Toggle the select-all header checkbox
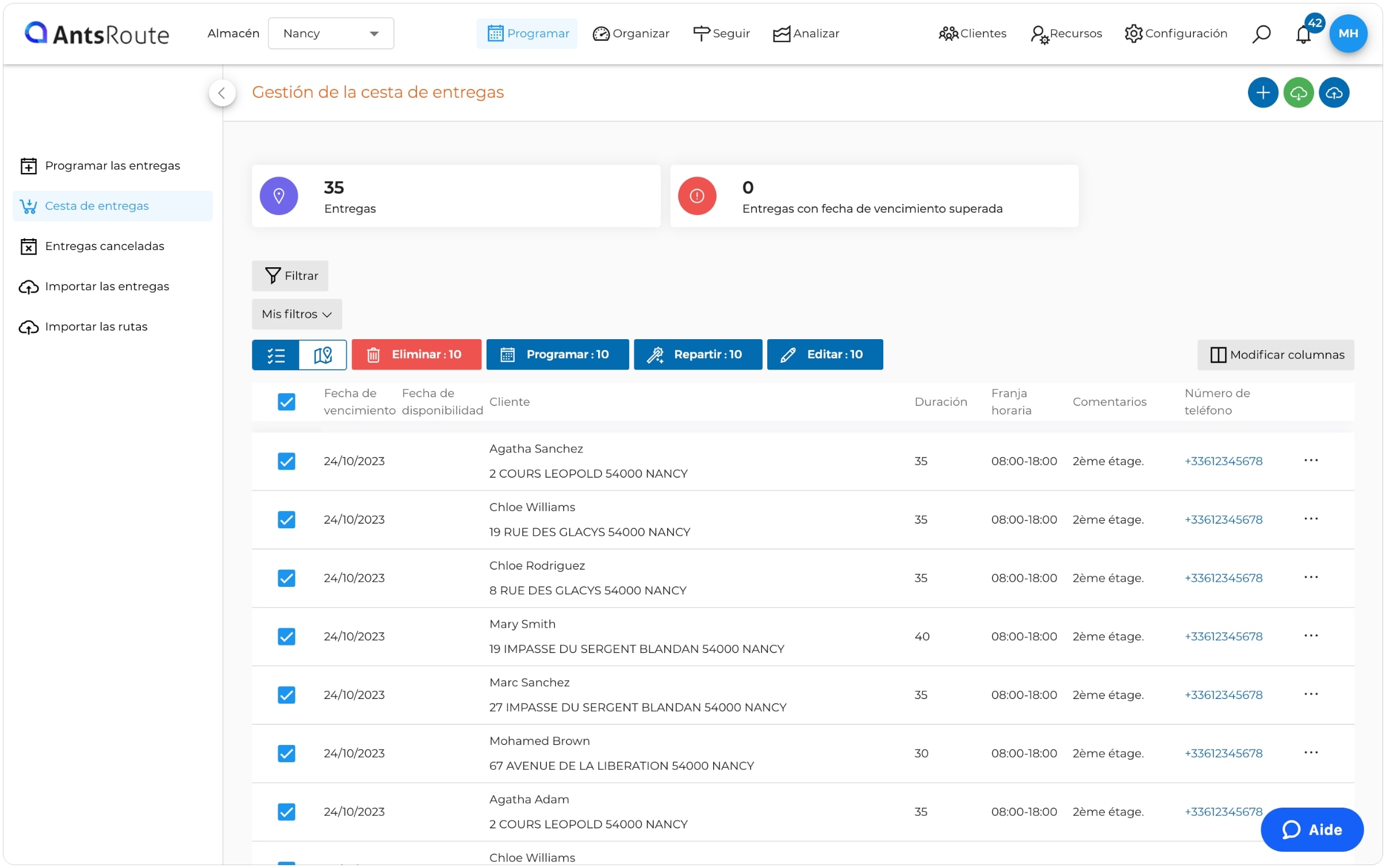This screenshot has width=1386, height=868. 286,402
